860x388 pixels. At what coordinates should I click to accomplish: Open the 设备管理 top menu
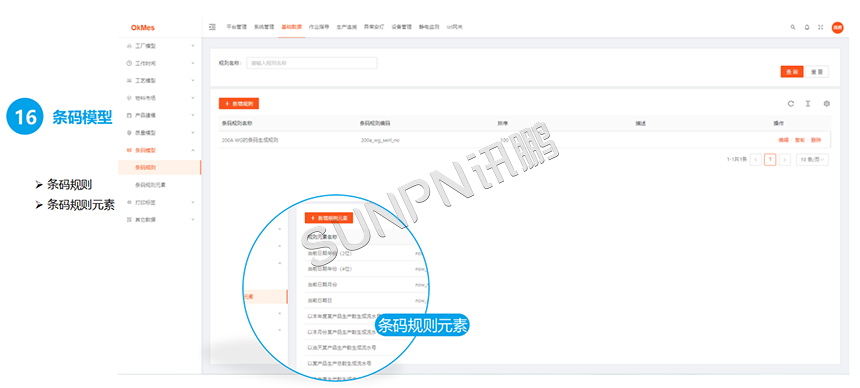click(401, 26)
